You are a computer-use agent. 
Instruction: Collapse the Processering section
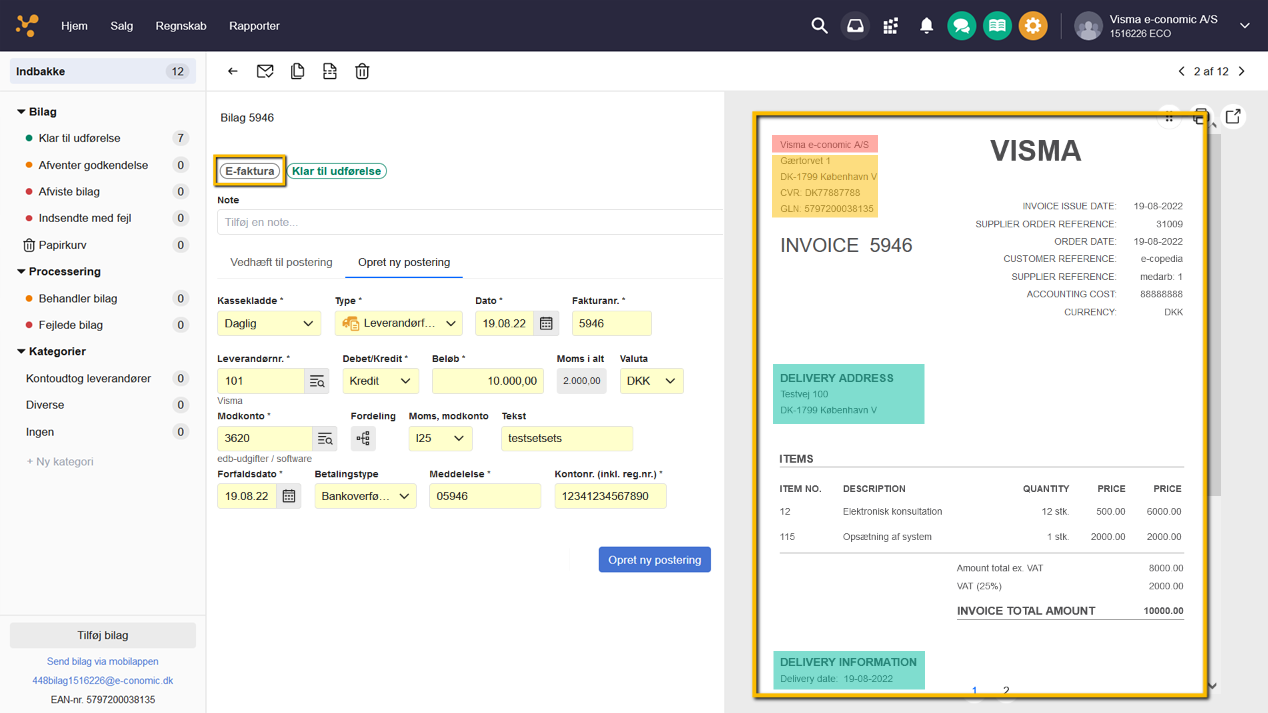[x=22, y=272]
